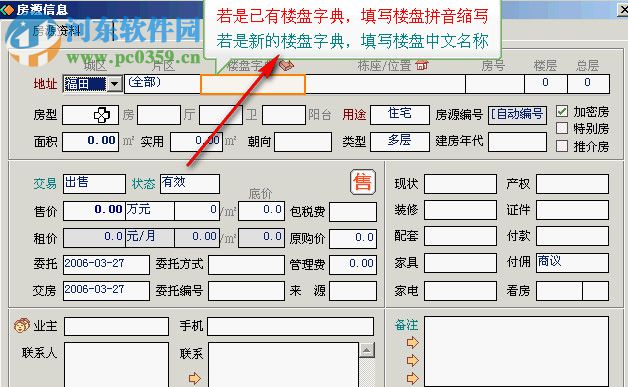Click the 楼层 input field
628x387 pixels.
pyautogui.click(x=546, y=84)
